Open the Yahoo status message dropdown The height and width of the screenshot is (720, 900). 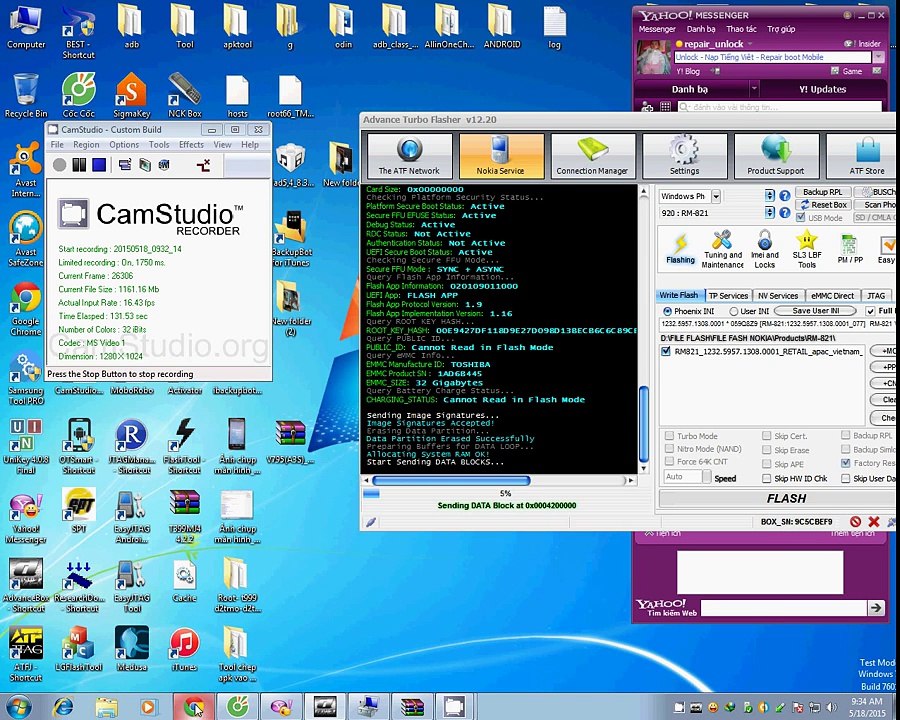879,57
